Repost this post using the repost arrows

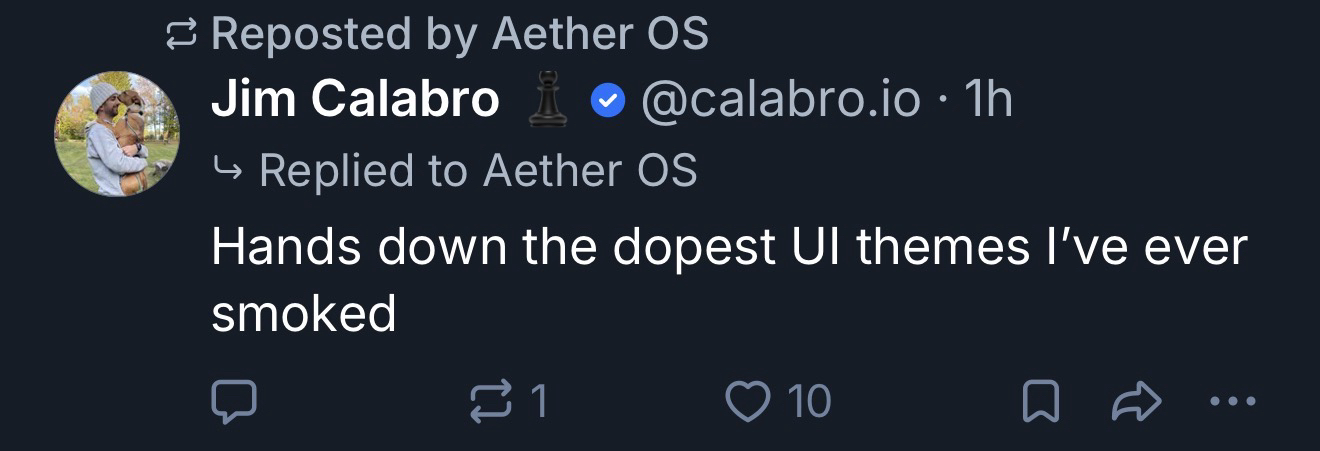[489, 401]
